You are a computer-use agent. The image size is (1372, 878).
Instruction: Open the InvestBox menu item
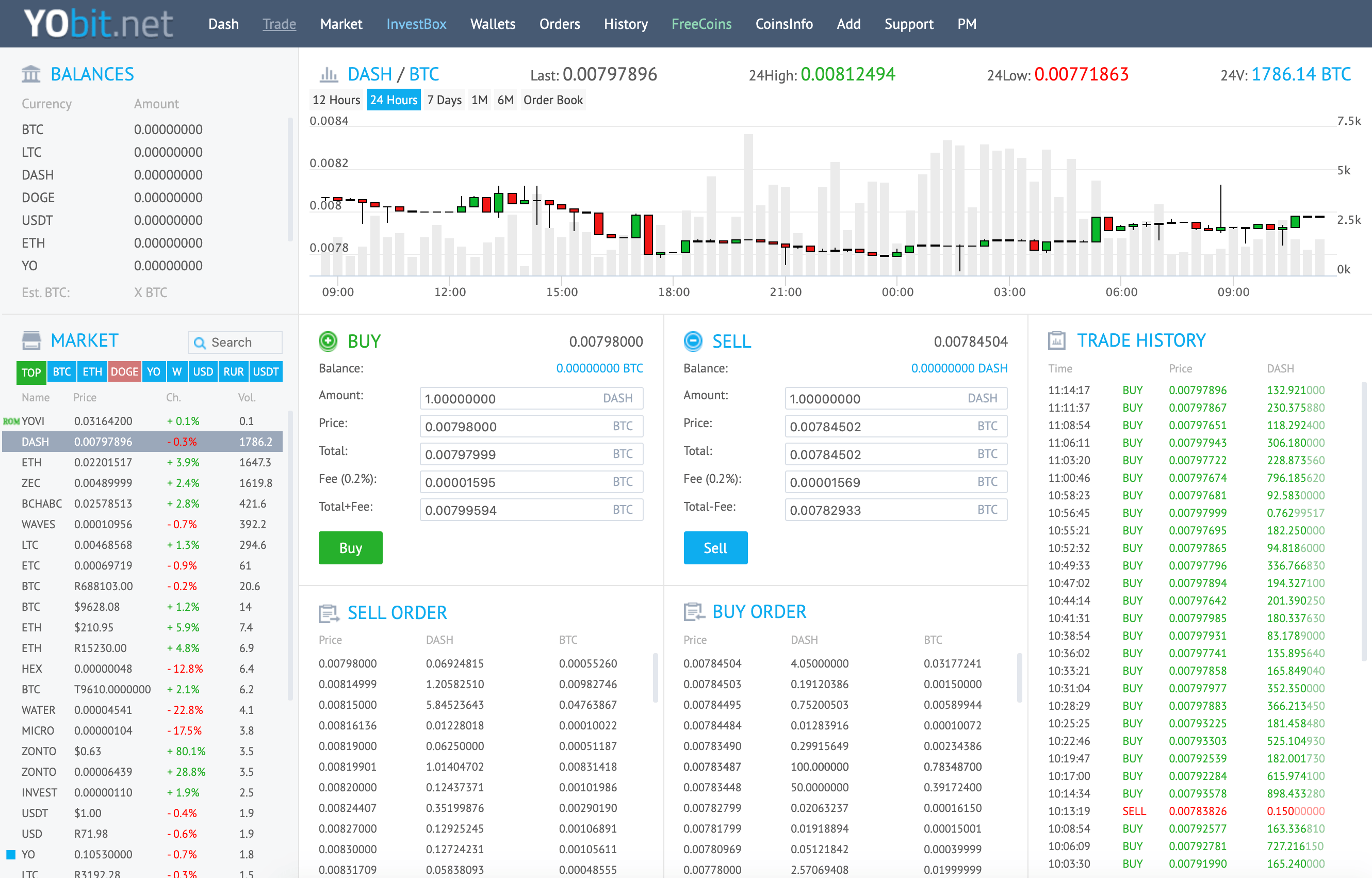coord(416,24)
